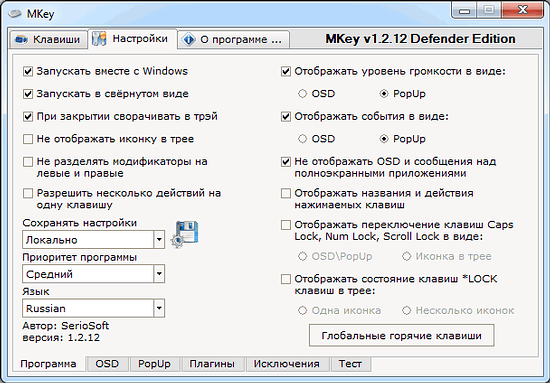Click the Автор: SerioSoft text
This screenshot has height=383, width=550.
(x=66, y=326)
